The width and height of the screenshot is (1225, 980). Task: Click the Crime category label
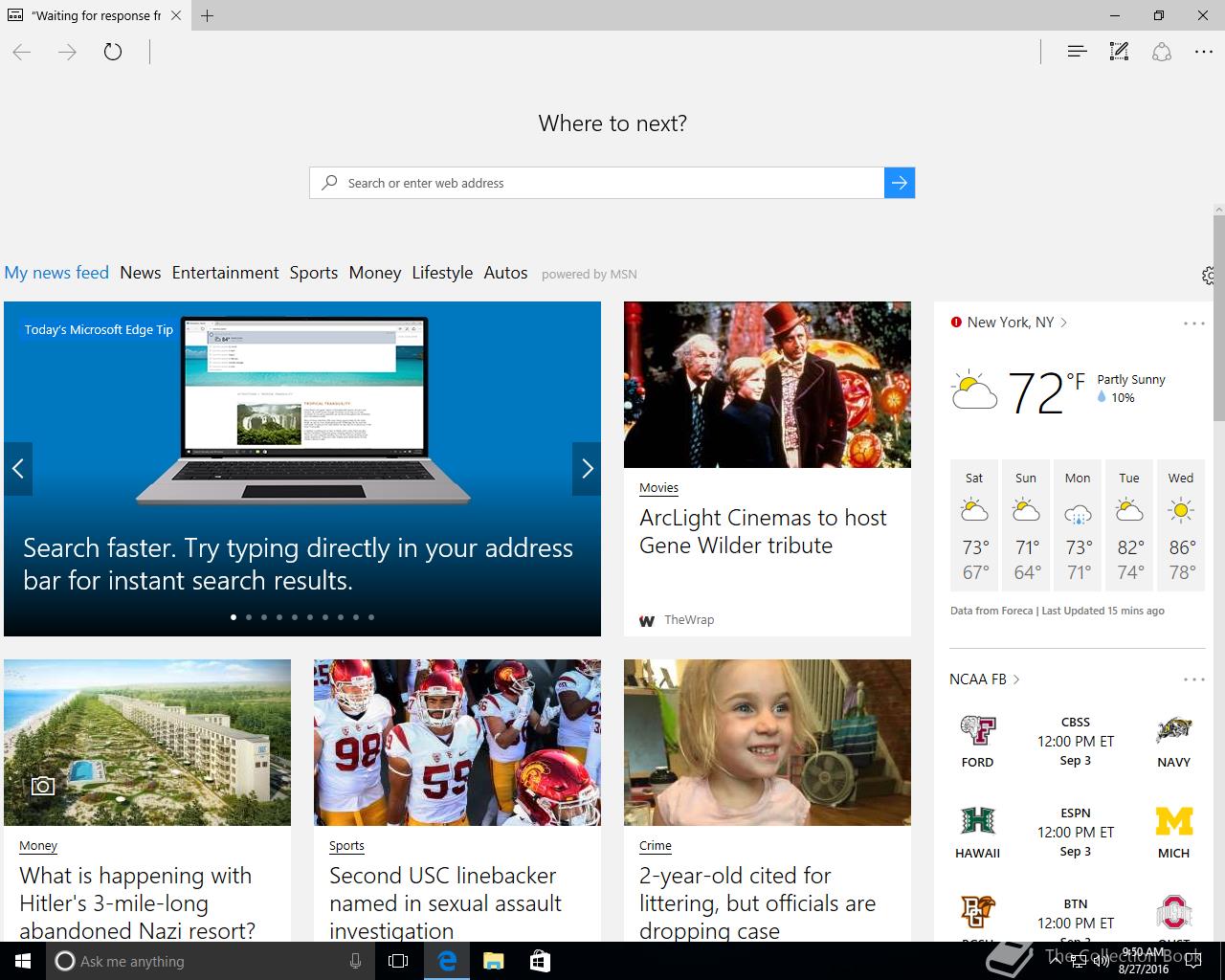[x=656, y=846]
